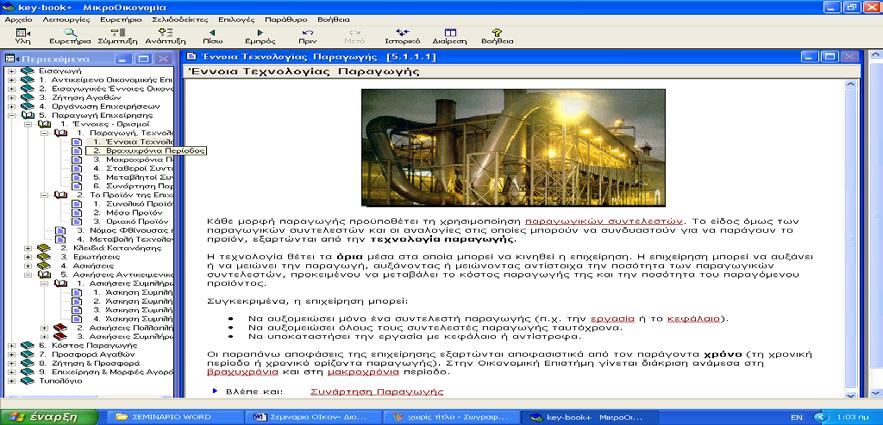Click the Βοήθεια help toolbar icon
The image size is (883, 425).
click(497, 33)
